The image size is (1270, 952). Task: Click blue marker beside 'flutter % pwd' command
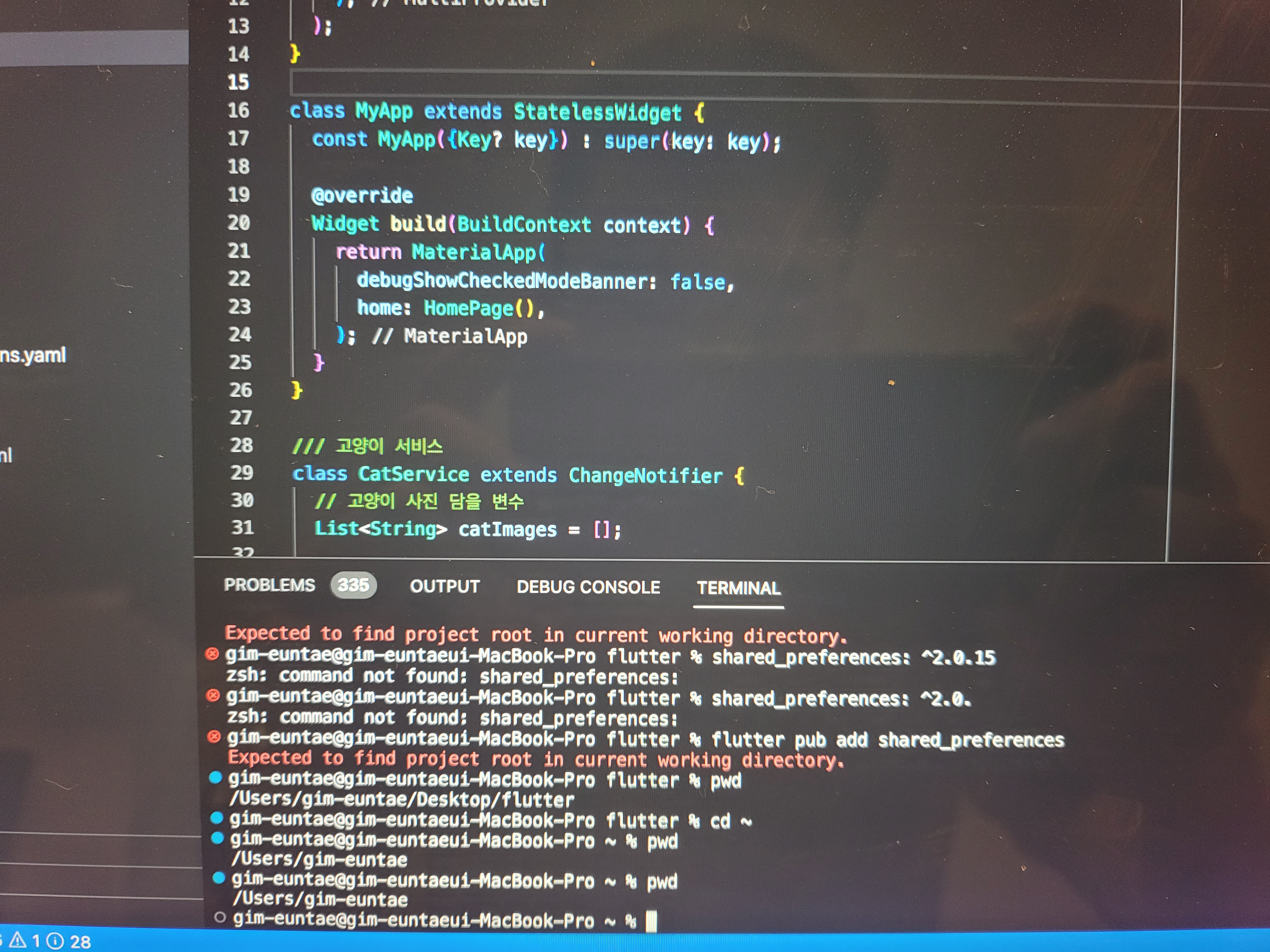click(x=215, y=778)
